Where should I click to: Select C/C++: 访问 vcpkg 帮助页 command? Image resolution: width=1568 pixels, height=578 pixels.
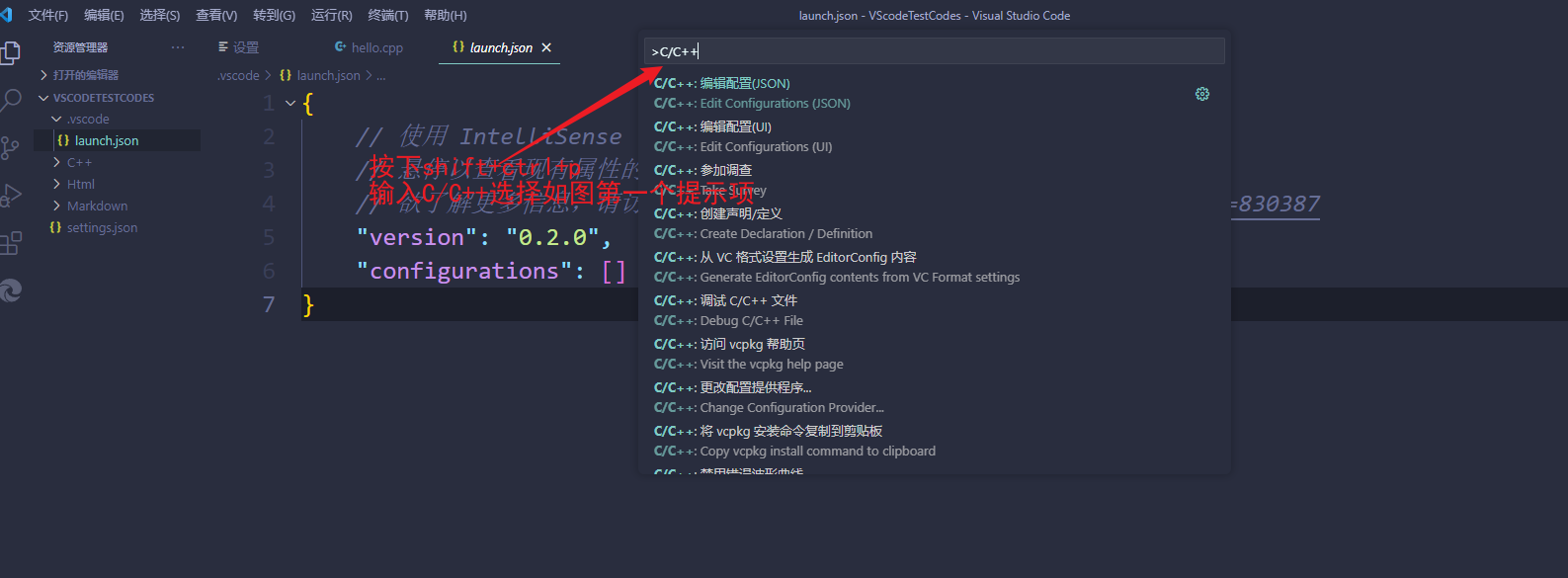[x=935, y=354]
